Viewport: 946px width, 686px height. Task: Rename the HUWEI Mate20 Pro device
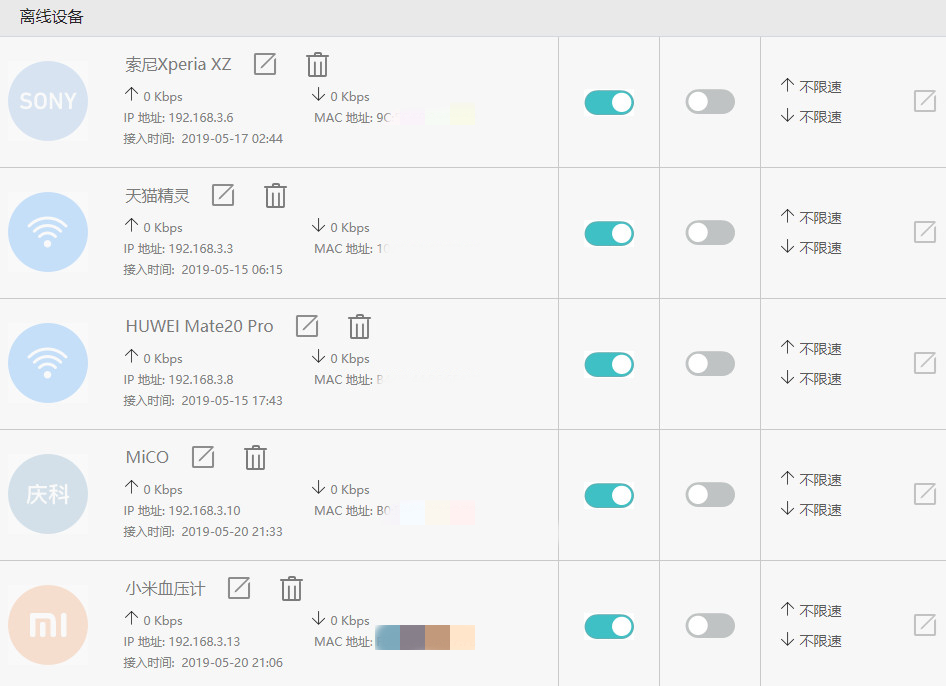(307, 326)
